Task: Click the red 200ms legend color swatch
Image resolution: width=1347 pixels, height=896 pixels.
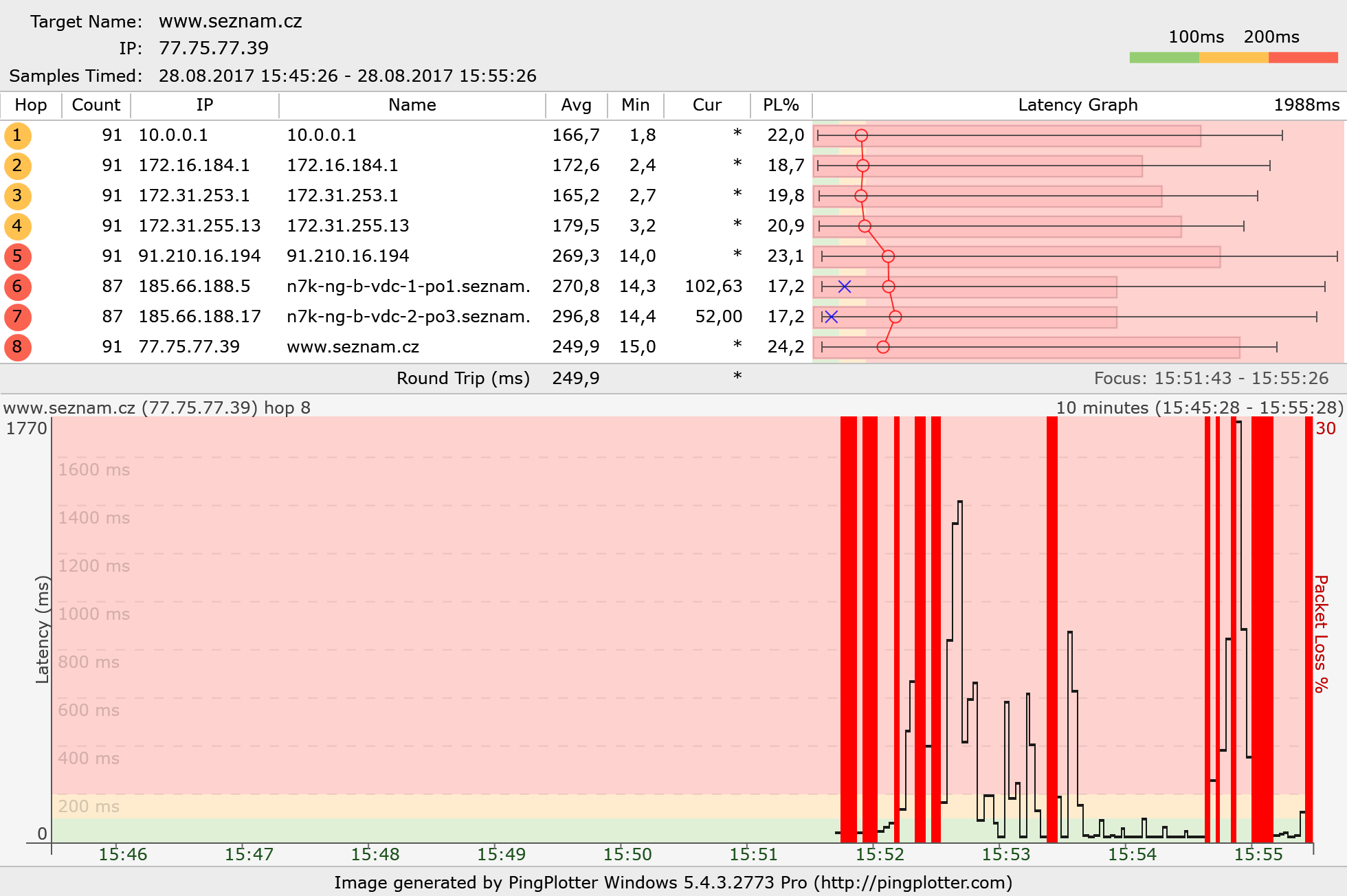Action: [x=1303, y=58]
